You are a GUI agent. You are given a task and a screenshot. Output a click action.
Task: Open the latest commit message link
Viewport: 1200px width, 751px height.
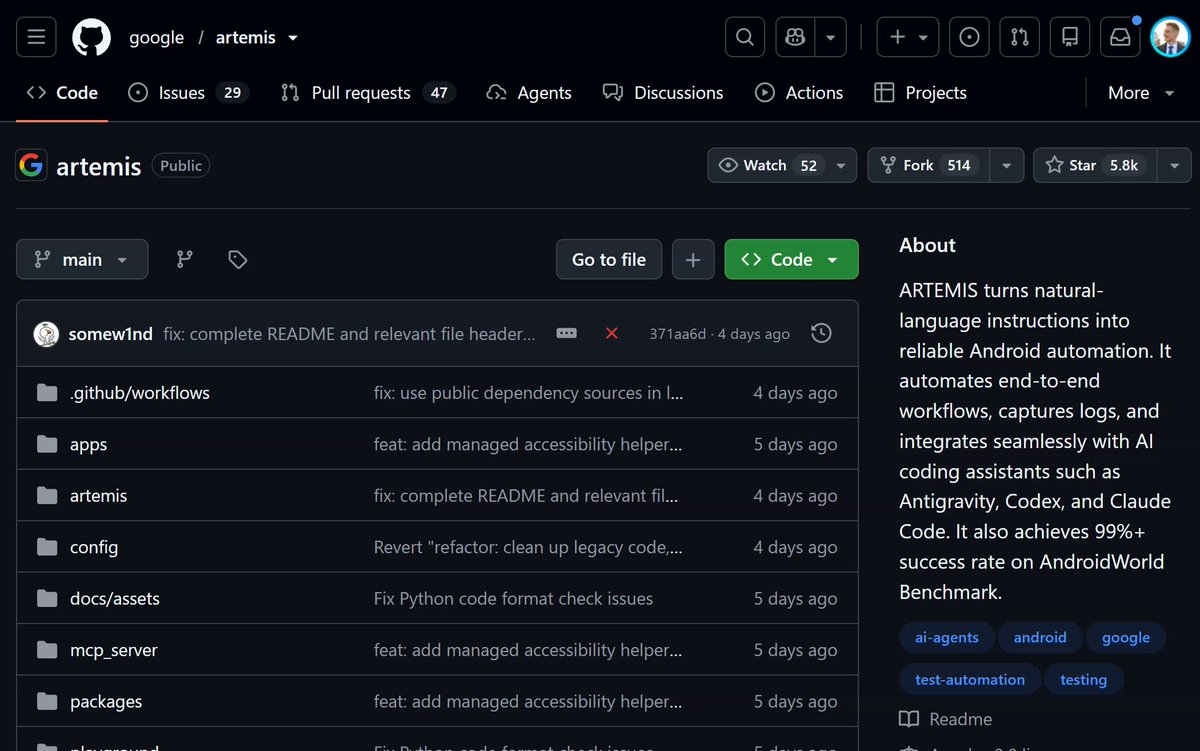(x=350, y=334)
